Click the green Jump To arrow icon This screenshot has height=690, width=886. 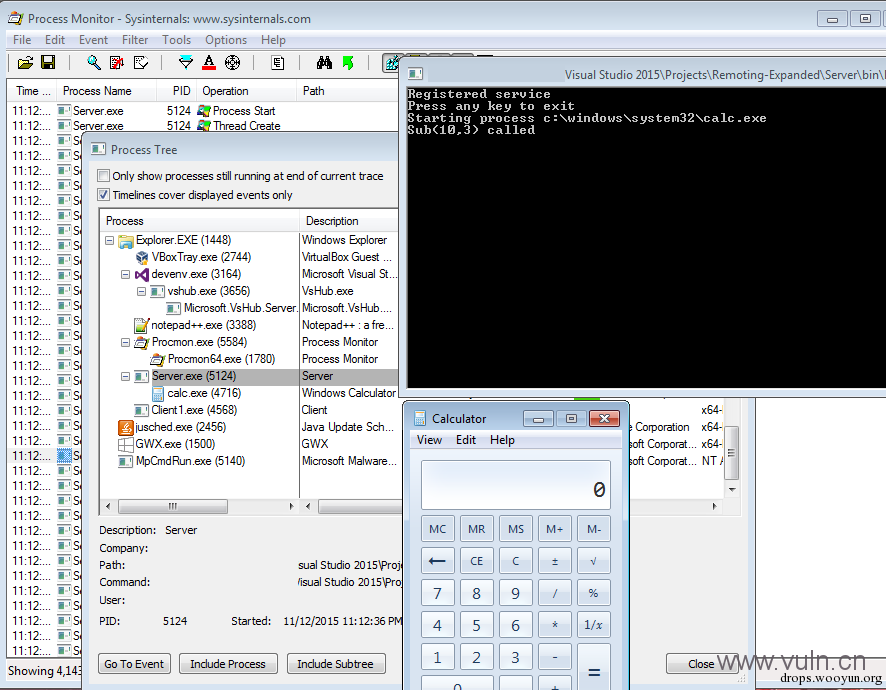tap(348, 62)
